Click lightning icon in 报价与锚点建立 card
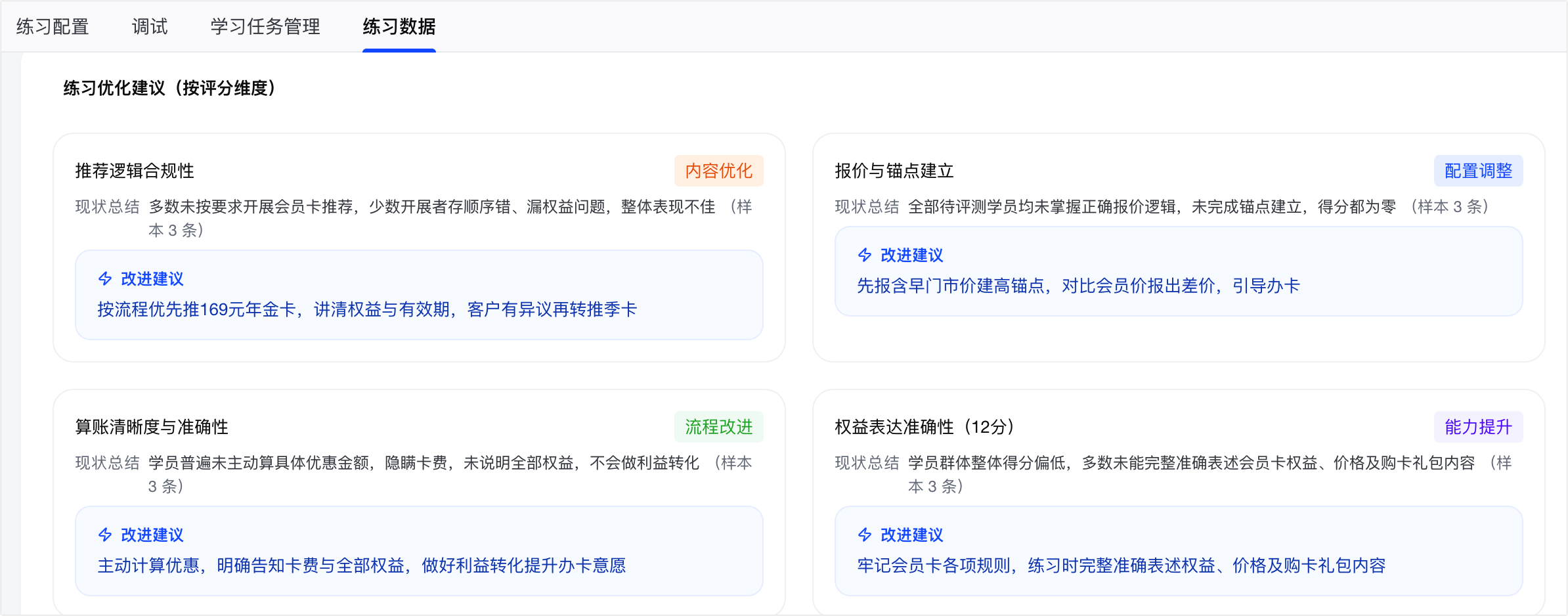1568x616 pixels. pyautogui.click(x=865, y=255)
